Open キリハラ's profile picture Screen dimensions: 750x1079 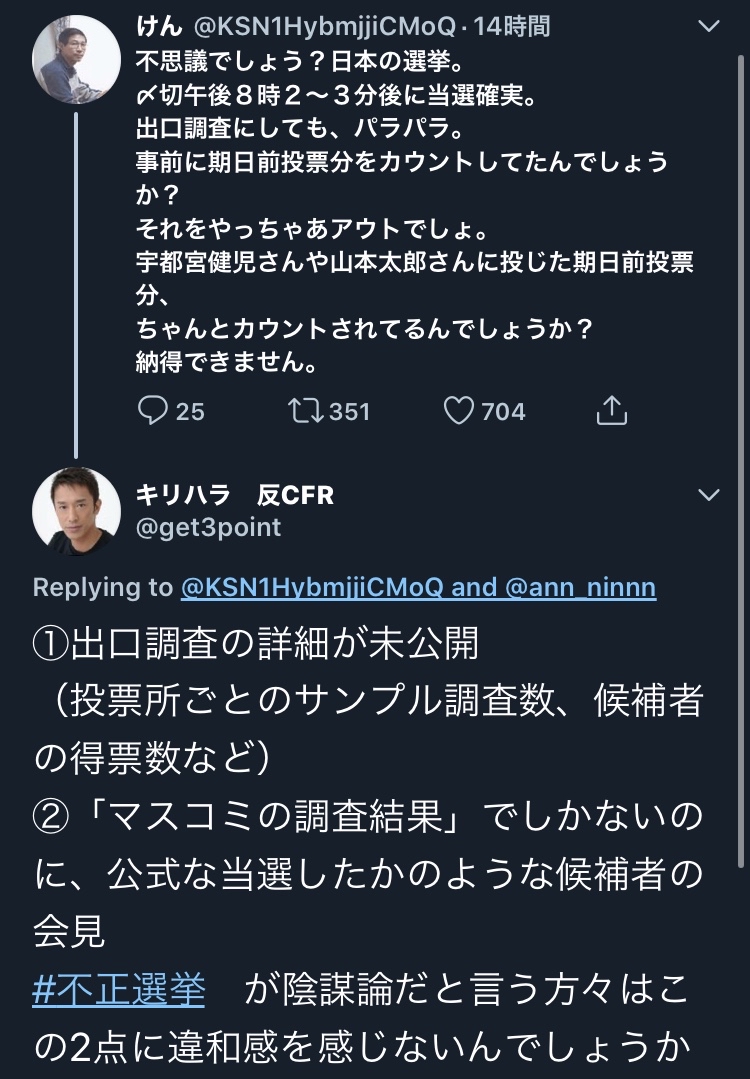[x=77, y=511]
